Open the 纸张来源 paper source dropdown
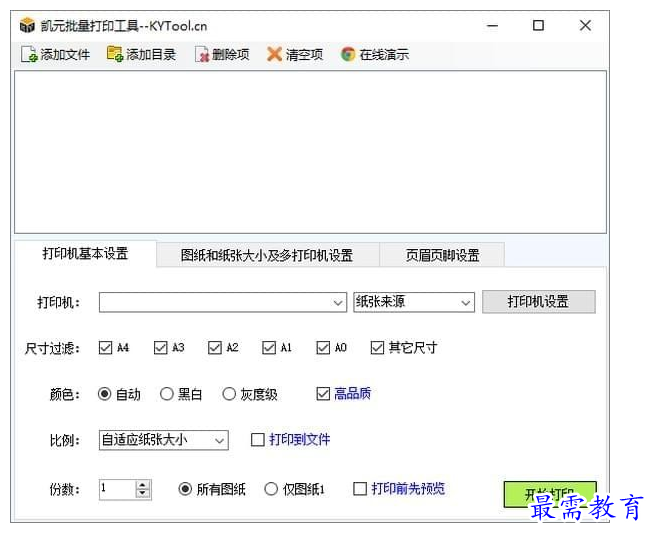 414,302
